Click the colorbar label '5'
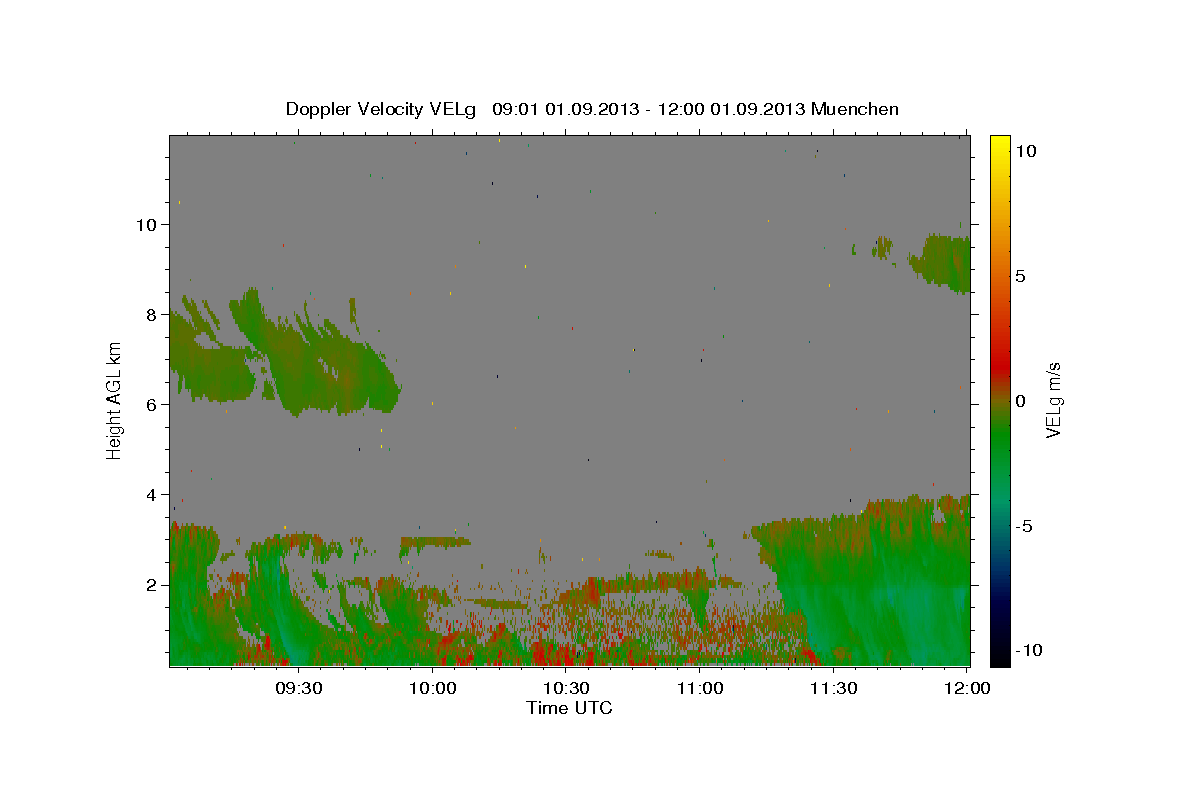The image size is (1200, 800). pos(1020,276)
